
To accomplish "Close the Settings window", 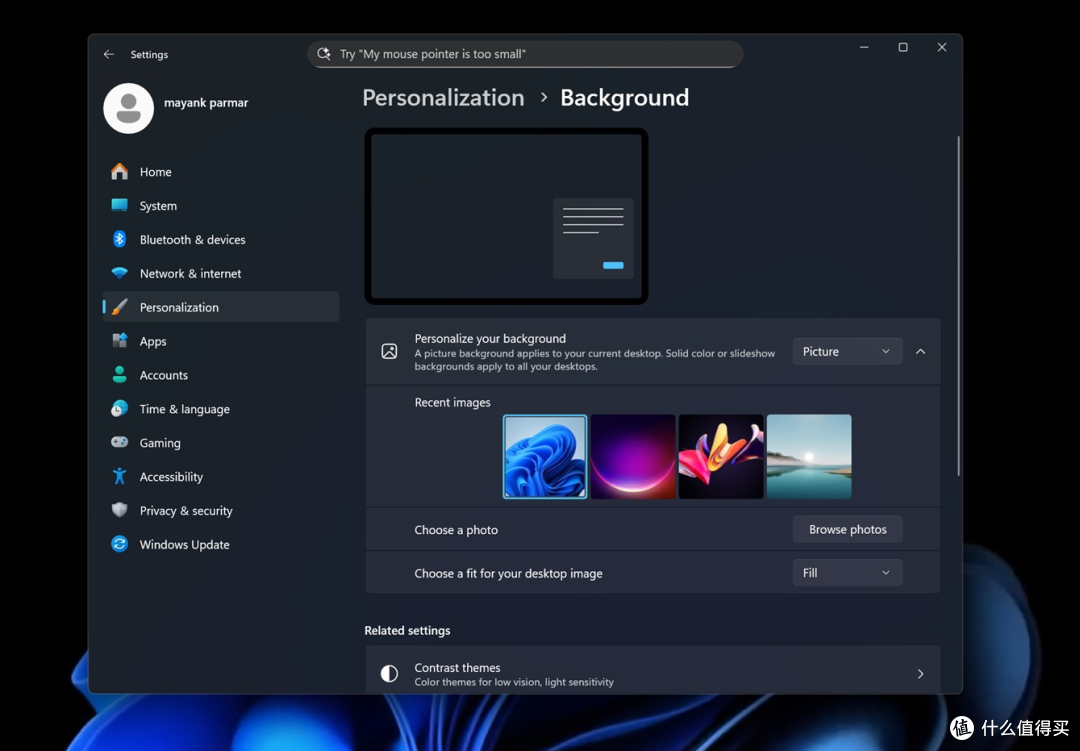I will (942, 47).
